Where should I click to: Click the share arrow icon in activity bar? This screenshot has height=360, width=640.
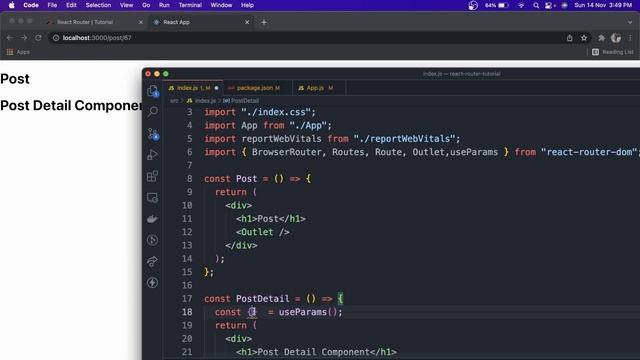click(x=152, y=261)
